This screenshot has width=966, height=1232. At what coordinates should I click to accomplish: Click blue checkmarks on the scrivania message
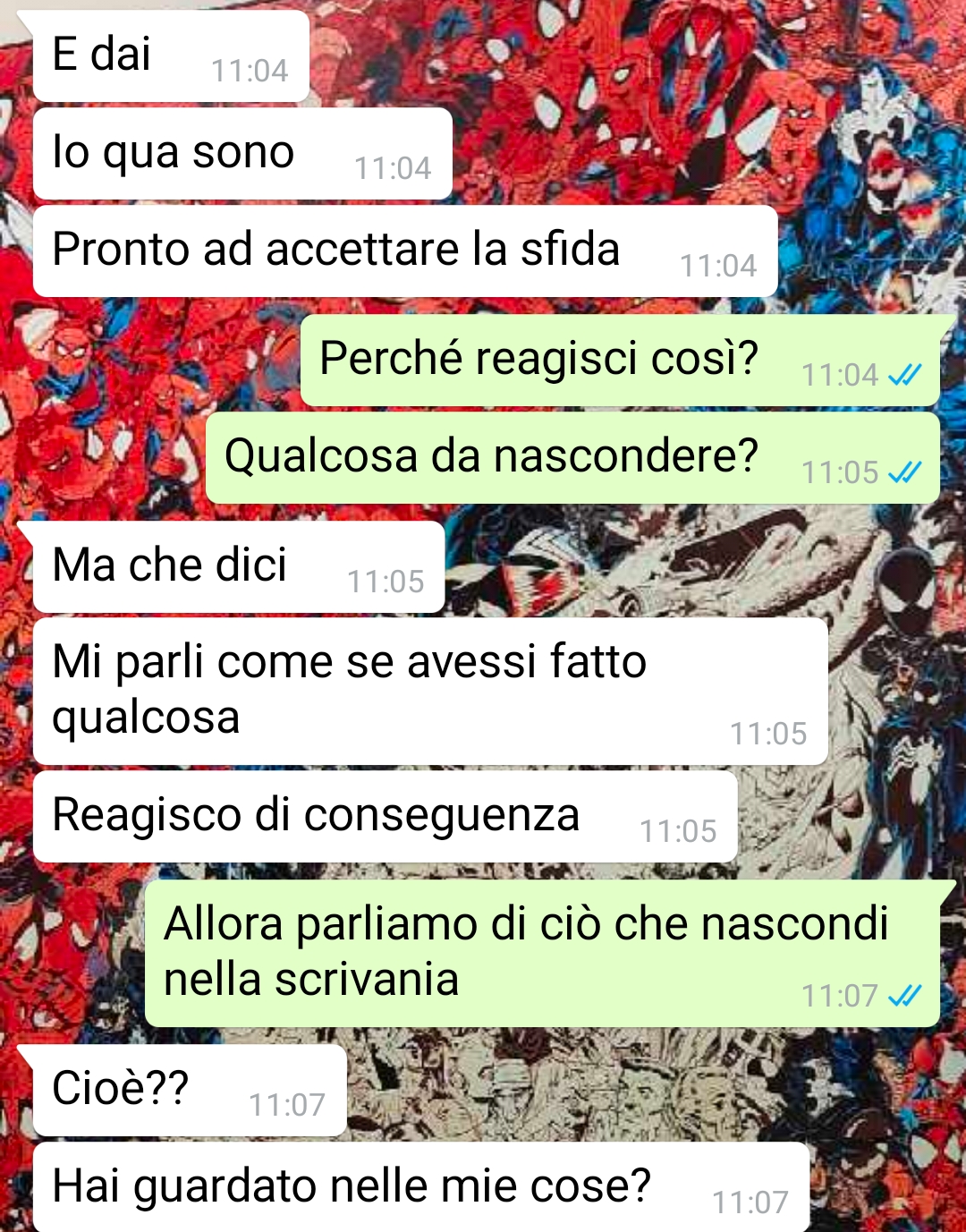coord(905,996)
